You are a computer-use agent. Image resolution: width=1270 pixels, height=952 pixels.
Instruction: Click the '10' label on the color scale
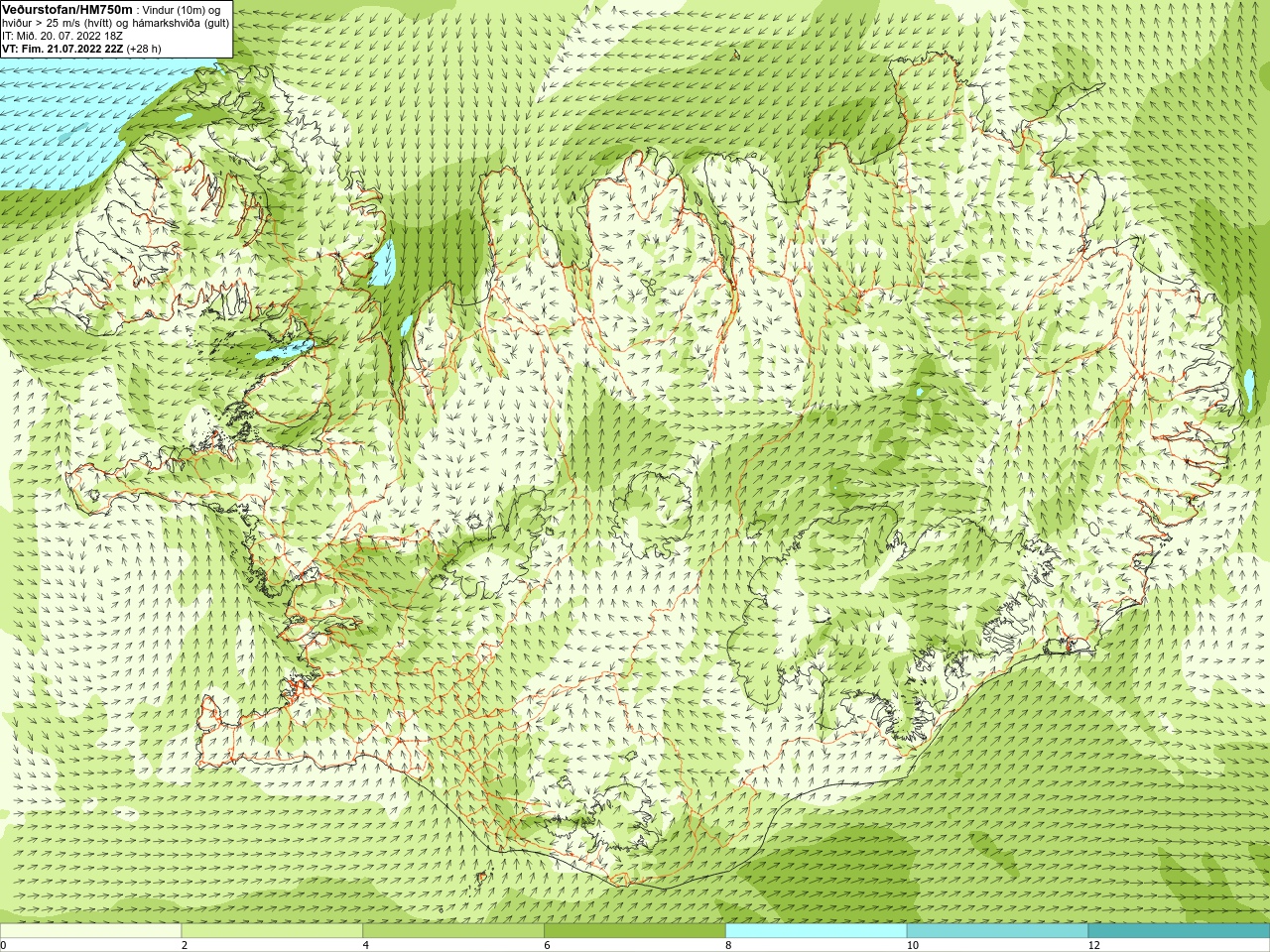click(912, 945)
